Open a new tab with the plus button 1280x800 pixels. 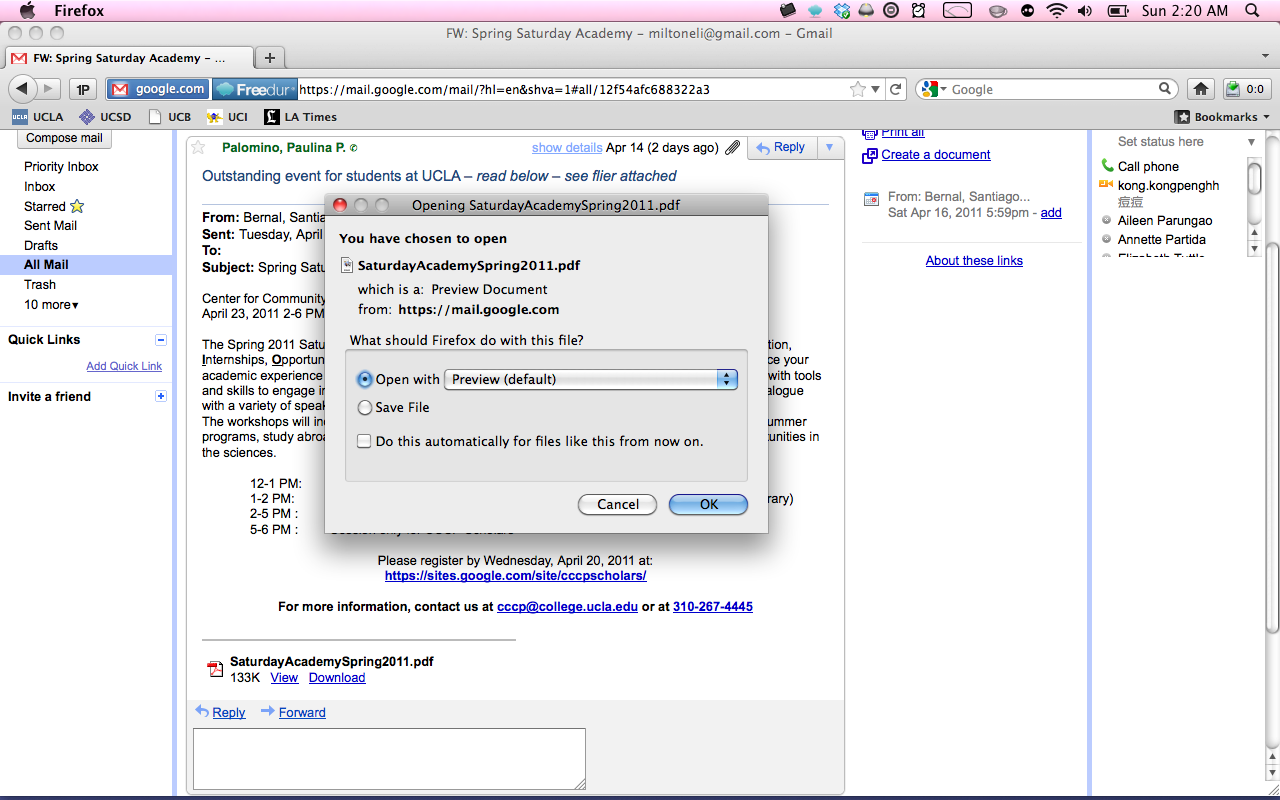[269, 58]
